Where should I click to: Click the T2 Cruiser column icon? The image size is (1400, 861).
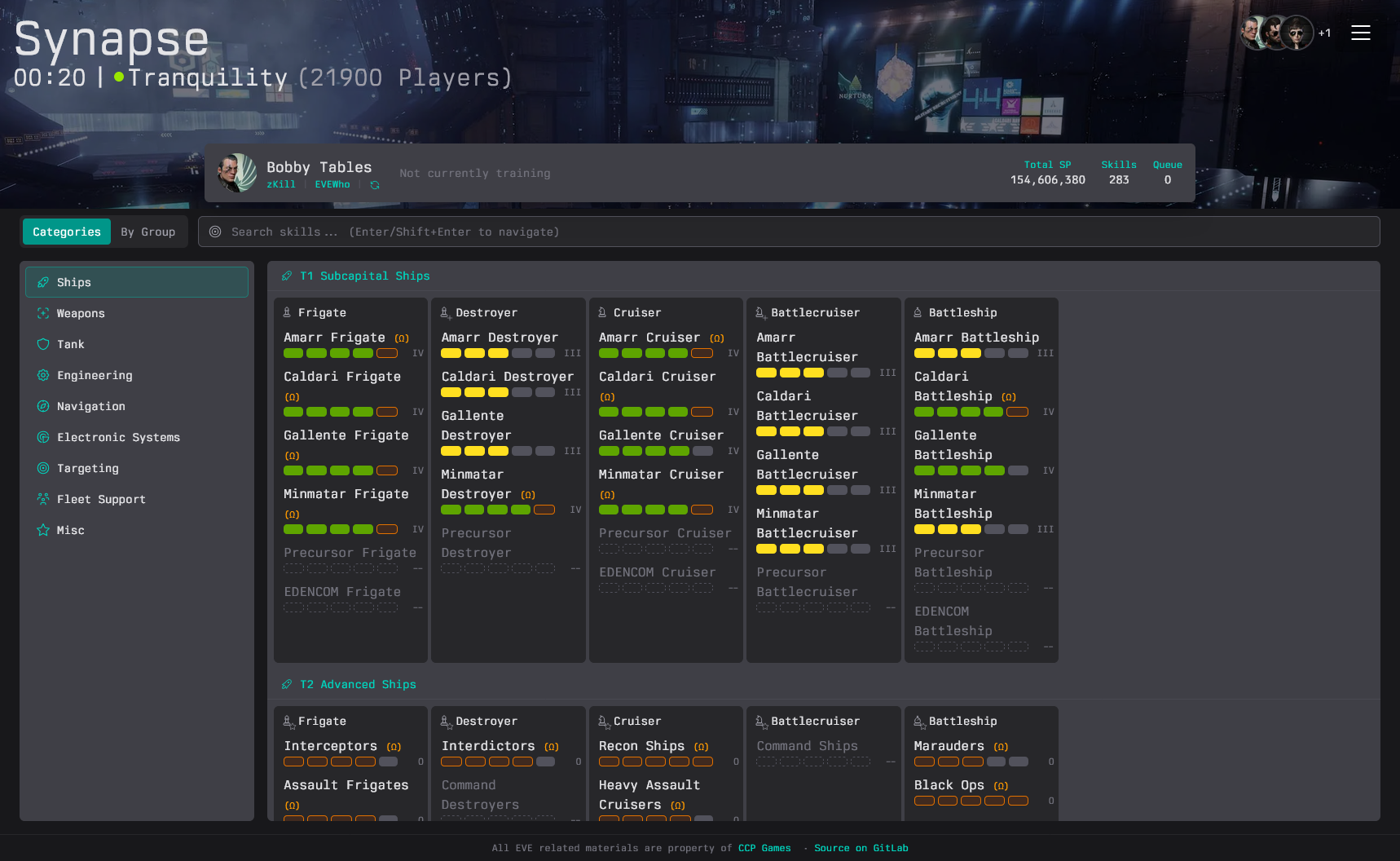pyautogui.click(x=604, y=722)
